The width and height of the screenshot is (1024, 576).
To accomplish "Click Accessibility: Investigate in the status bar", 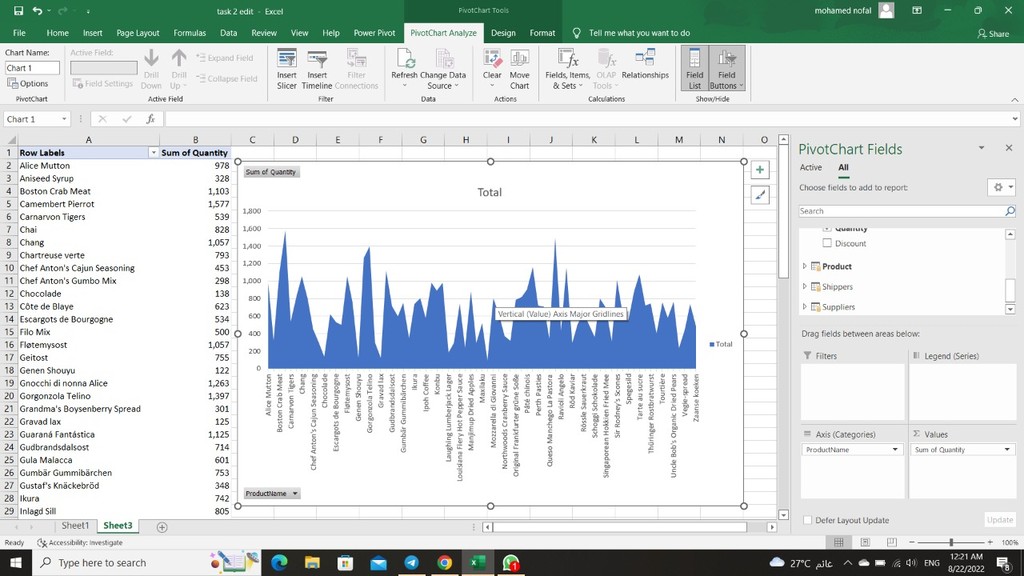I will coord(80,542).
